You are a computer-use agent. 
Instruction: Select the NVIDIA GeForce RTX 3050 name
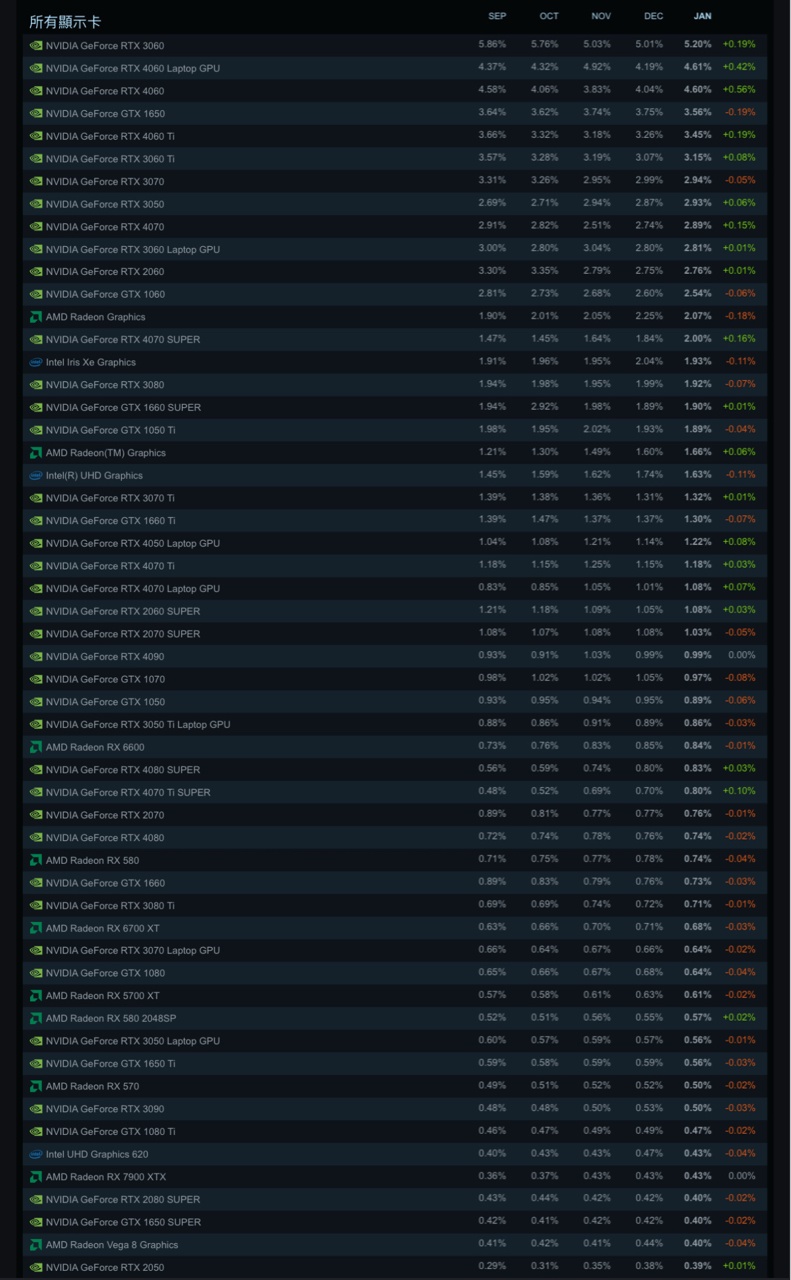tap(105, 204)
